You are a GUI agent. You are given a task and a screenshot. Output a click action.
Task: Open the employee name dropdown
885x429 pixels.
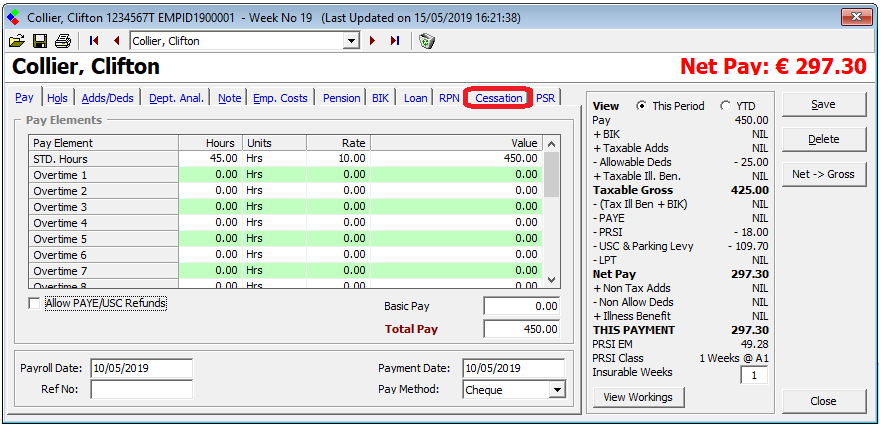(351, 41)
